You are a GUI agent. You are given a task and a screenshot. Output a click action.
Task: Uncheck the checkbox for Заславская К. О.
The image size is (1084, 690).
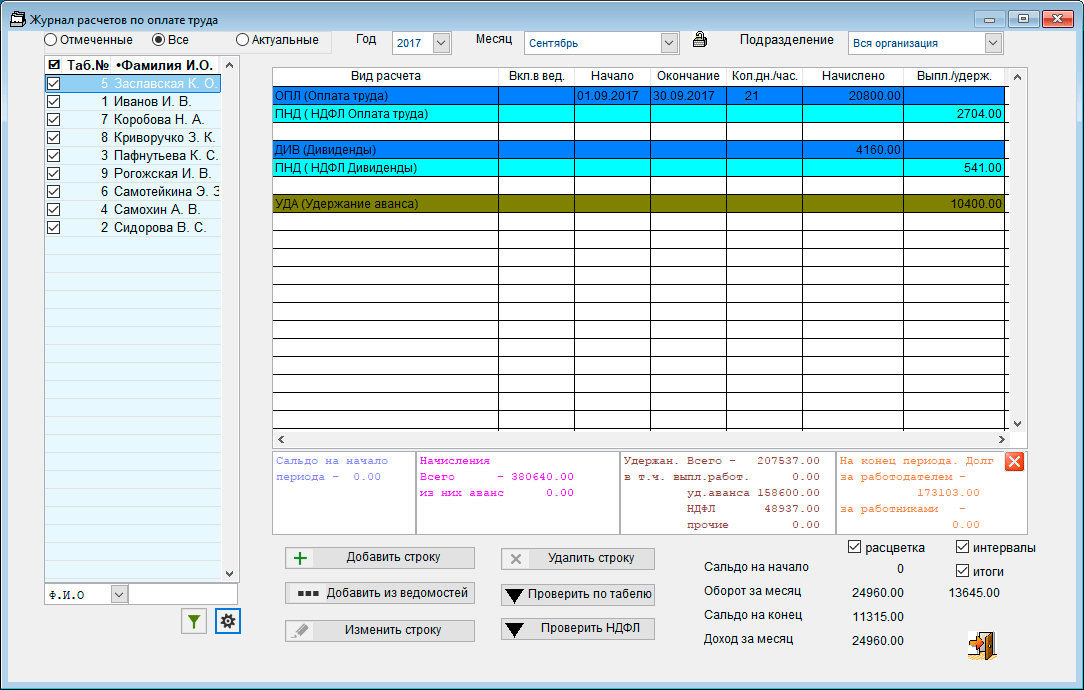[x=53, y=84]
